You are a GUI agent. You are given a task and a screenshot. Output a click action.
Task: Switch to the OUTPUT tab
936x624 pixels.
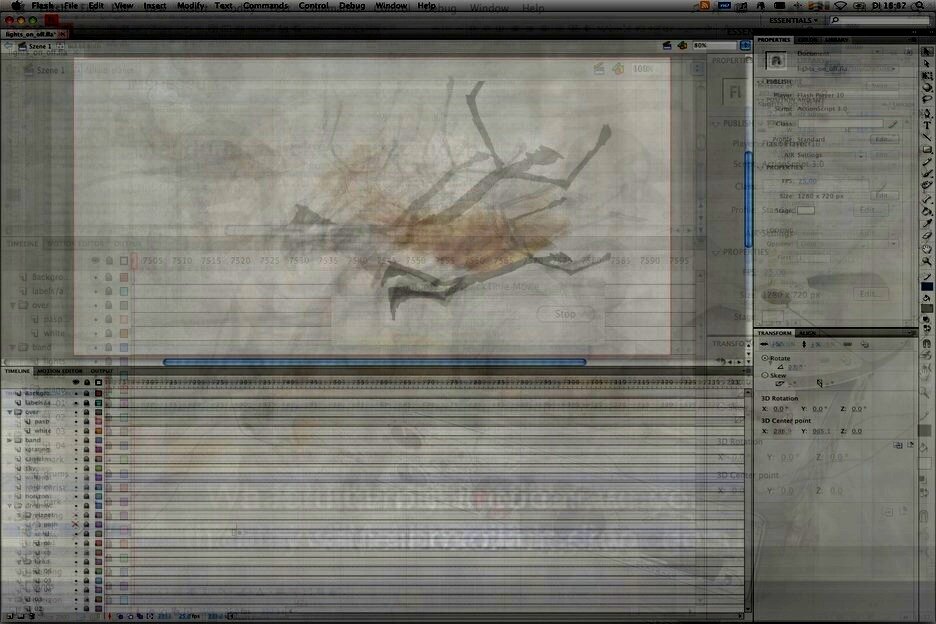[x=101, y=371]
